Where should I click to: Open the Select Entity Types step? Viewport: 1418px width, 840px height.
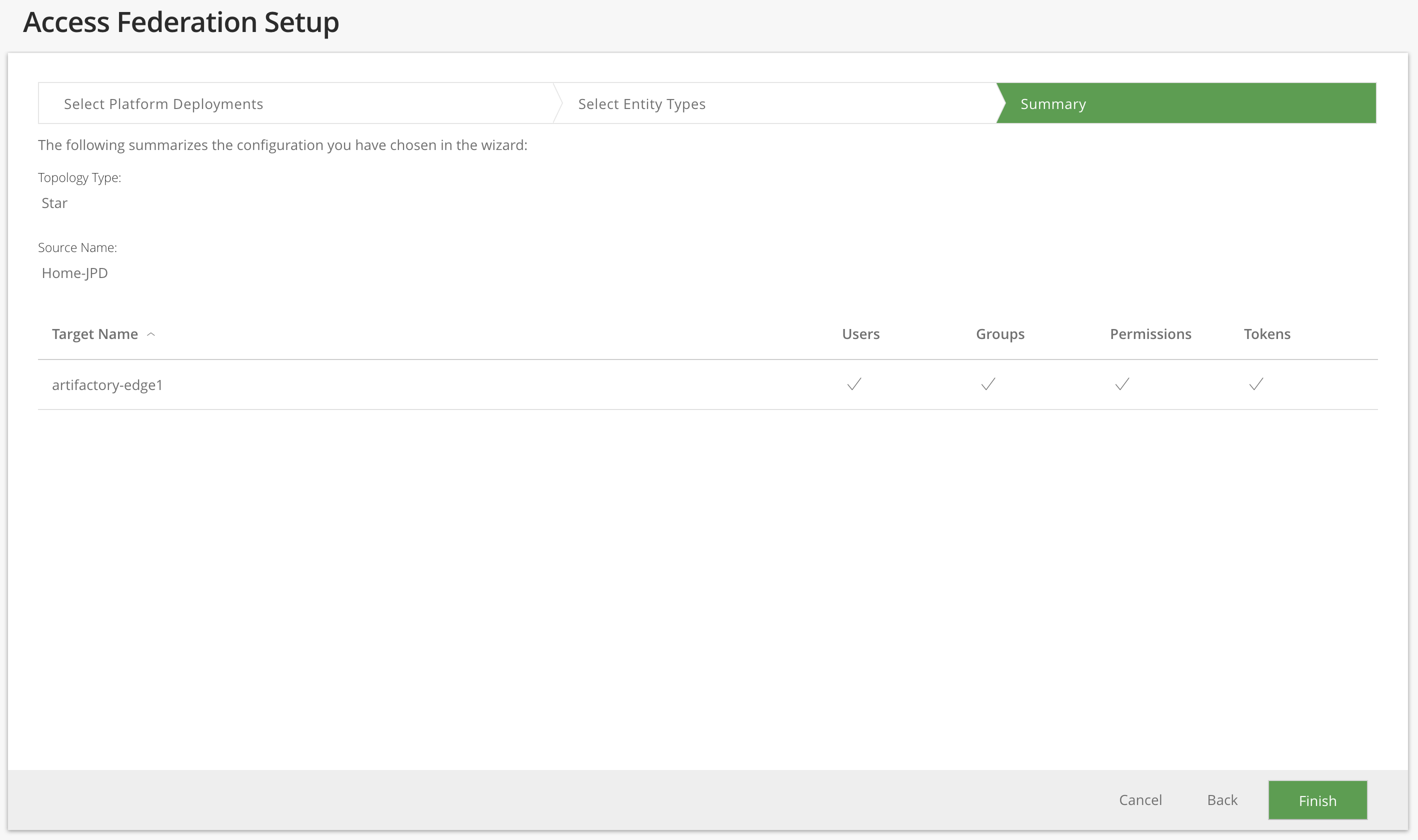click(641, 104)
